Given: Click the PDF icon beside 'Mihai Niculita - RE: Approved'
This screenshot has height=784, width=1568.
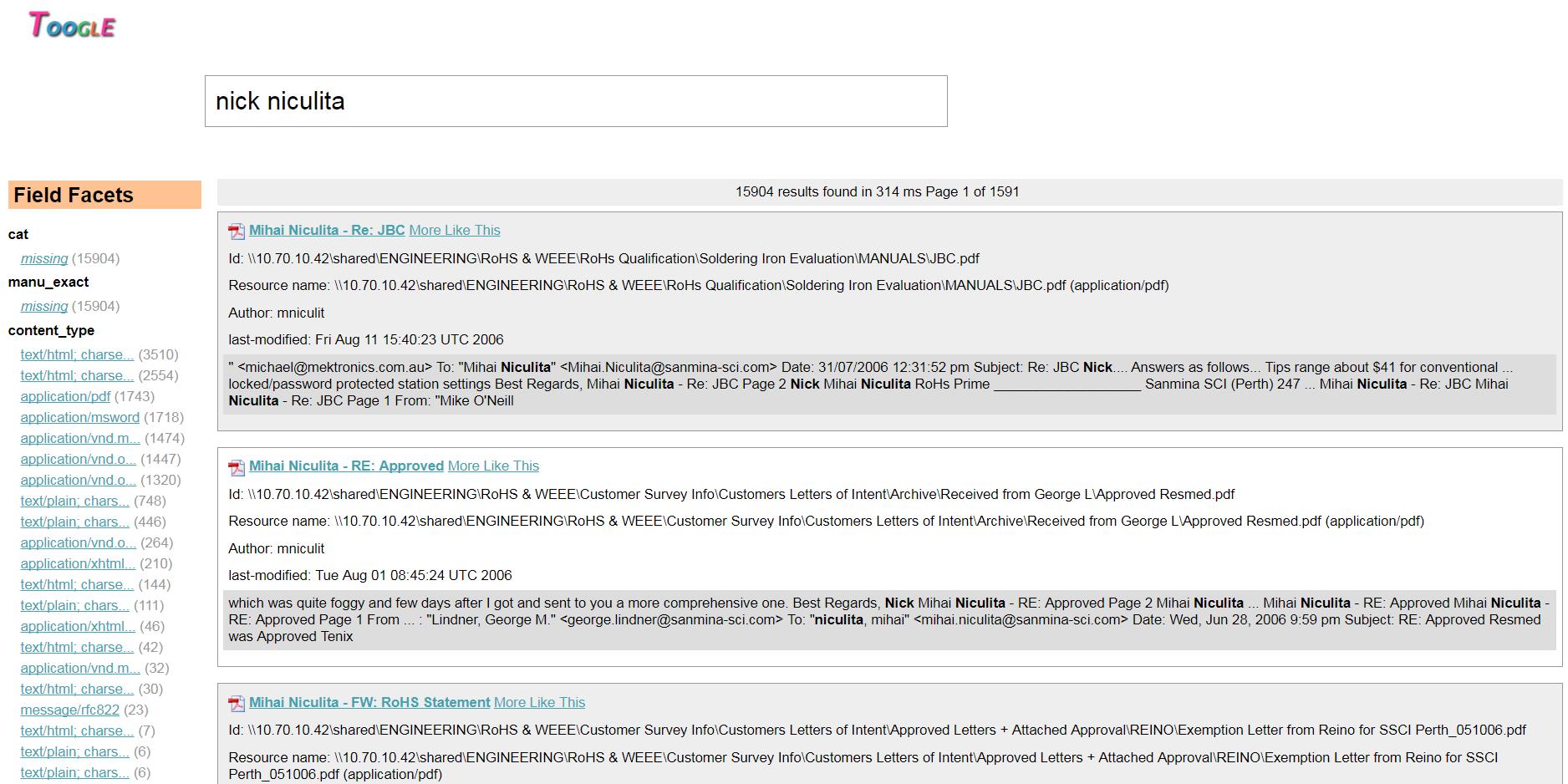Looking at the screenshot, I should pos(237,466).
